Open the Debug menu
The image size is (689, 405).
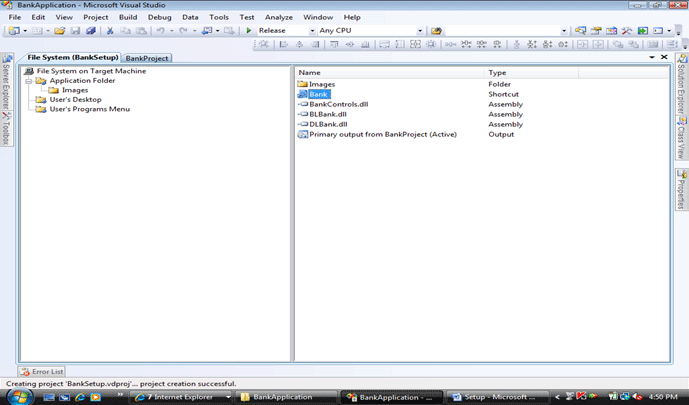[x=160, y=17]
